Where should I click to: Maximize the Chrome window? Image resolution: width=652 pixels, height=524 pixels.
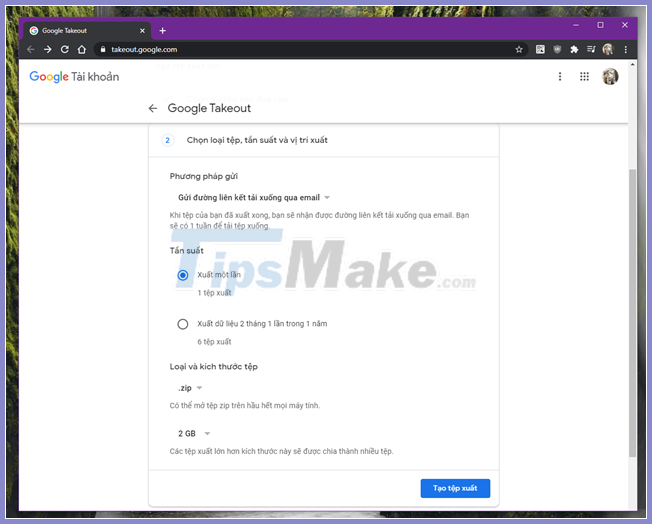tap(600, 25)
